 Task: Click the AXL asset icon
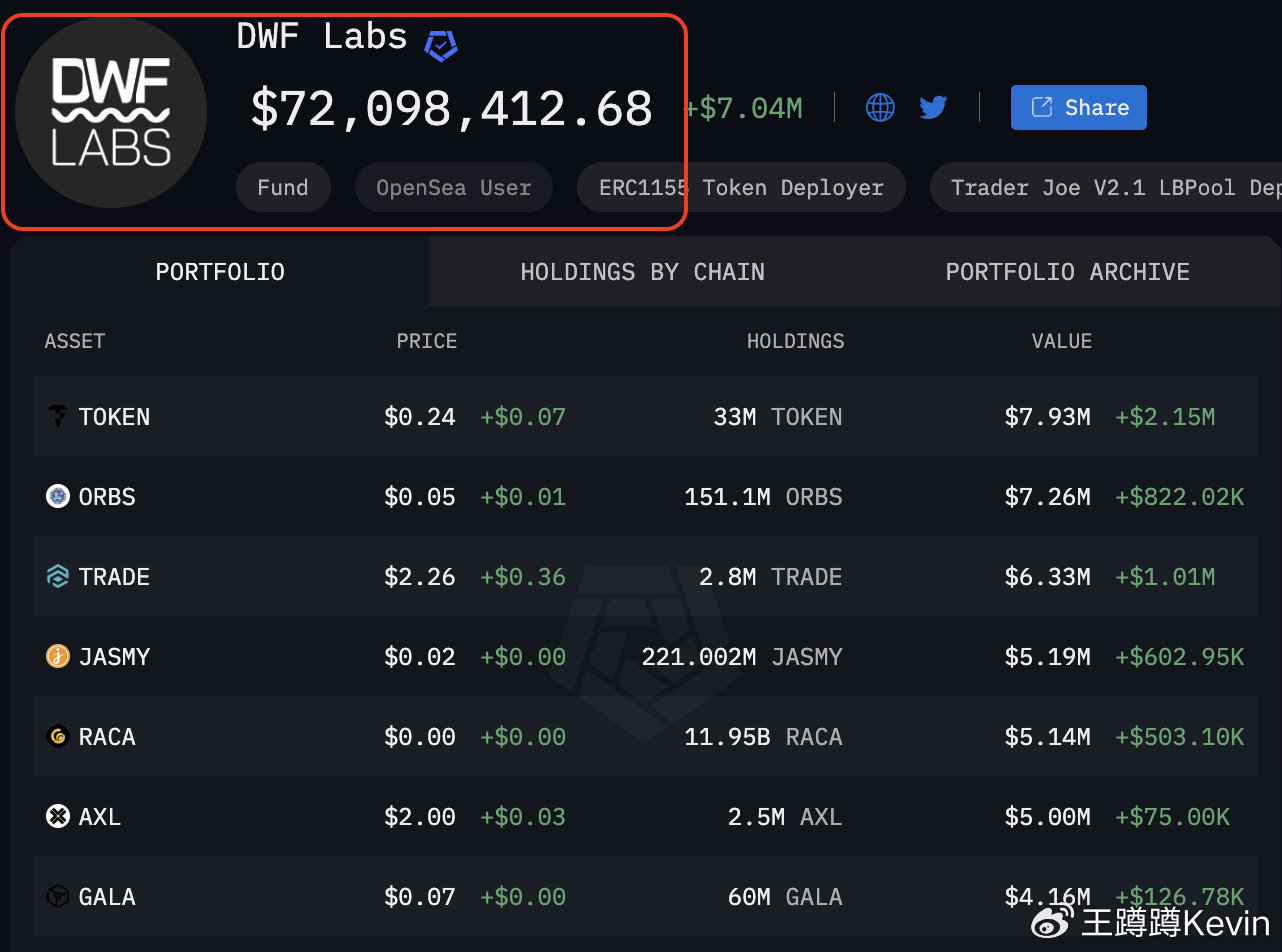click(58, 816)
